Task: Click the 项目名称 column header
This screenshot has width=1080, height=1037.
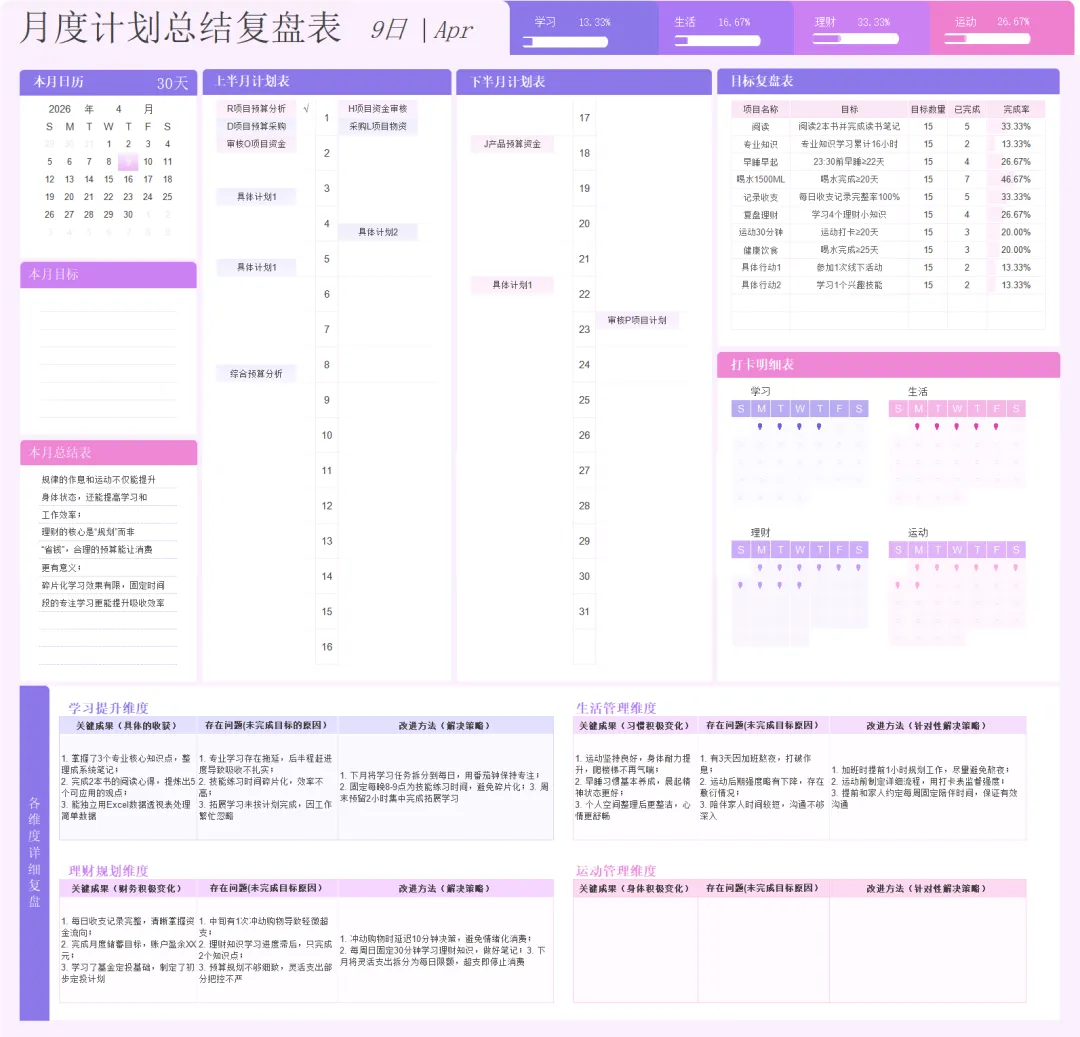Action: click(760, 109)
